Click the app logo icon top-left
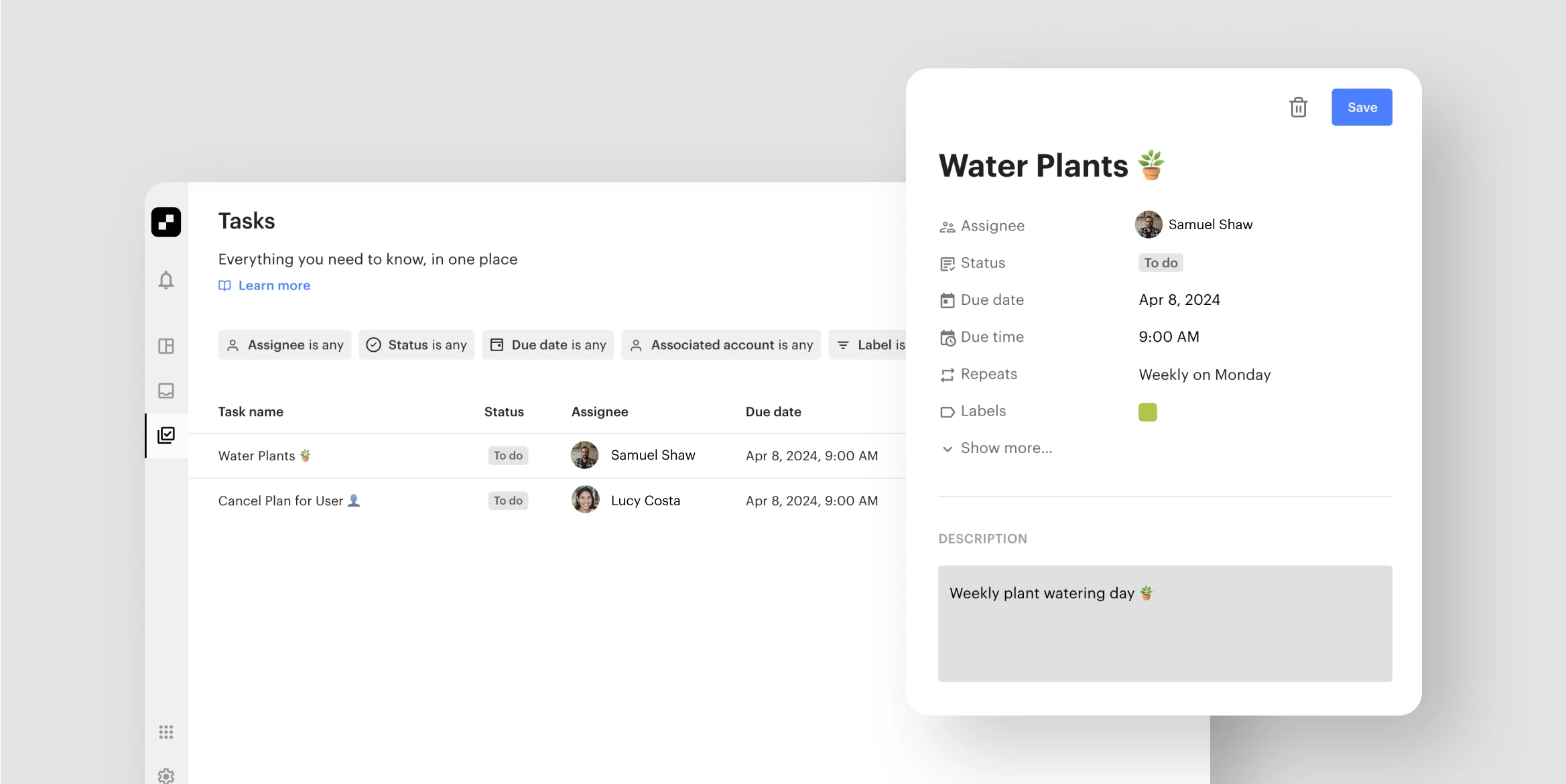 [x=166, y=222]
